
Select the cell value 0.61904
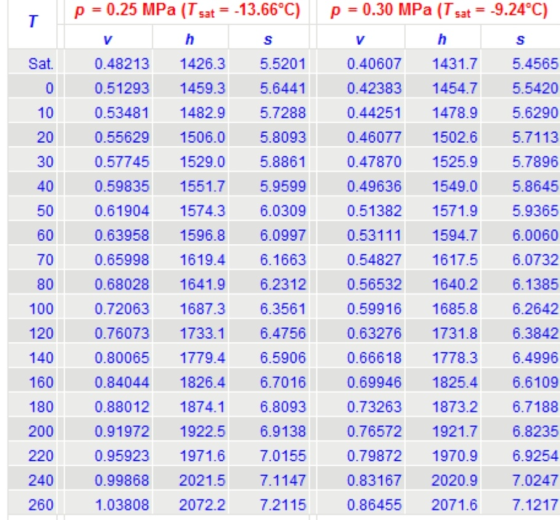pos(122,211)
